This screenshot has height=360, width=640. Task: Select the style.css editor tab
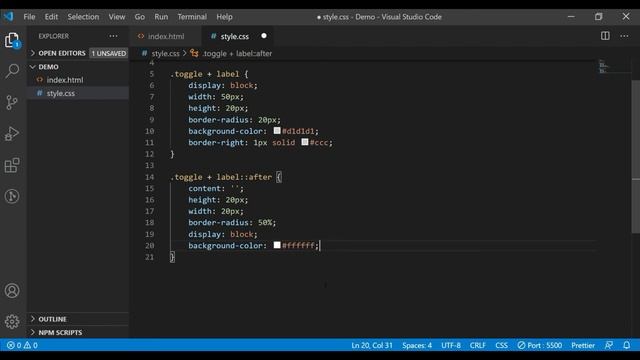[237, 36]
